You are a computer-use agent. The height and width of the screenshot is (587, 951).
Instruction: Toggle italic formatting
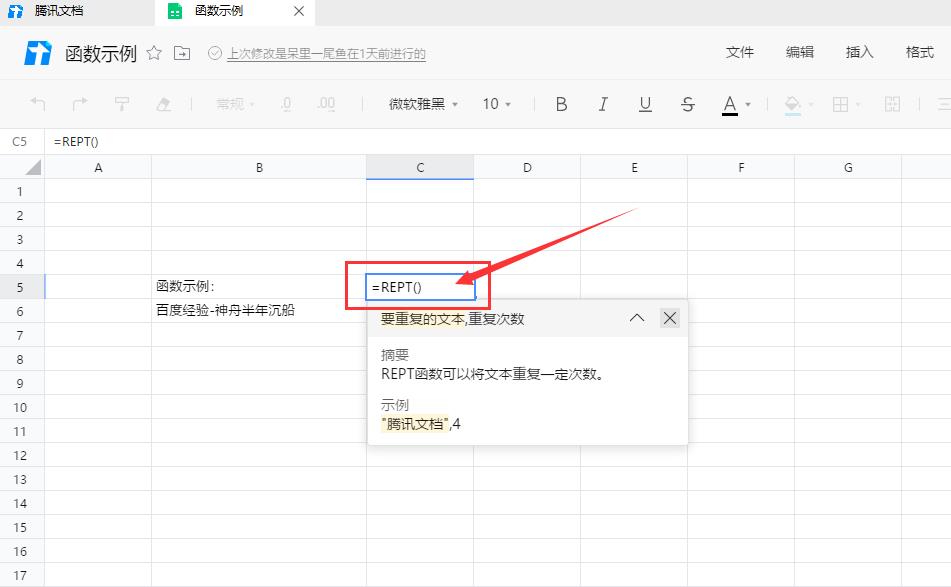pyautogui.click(x=603, y=104)
